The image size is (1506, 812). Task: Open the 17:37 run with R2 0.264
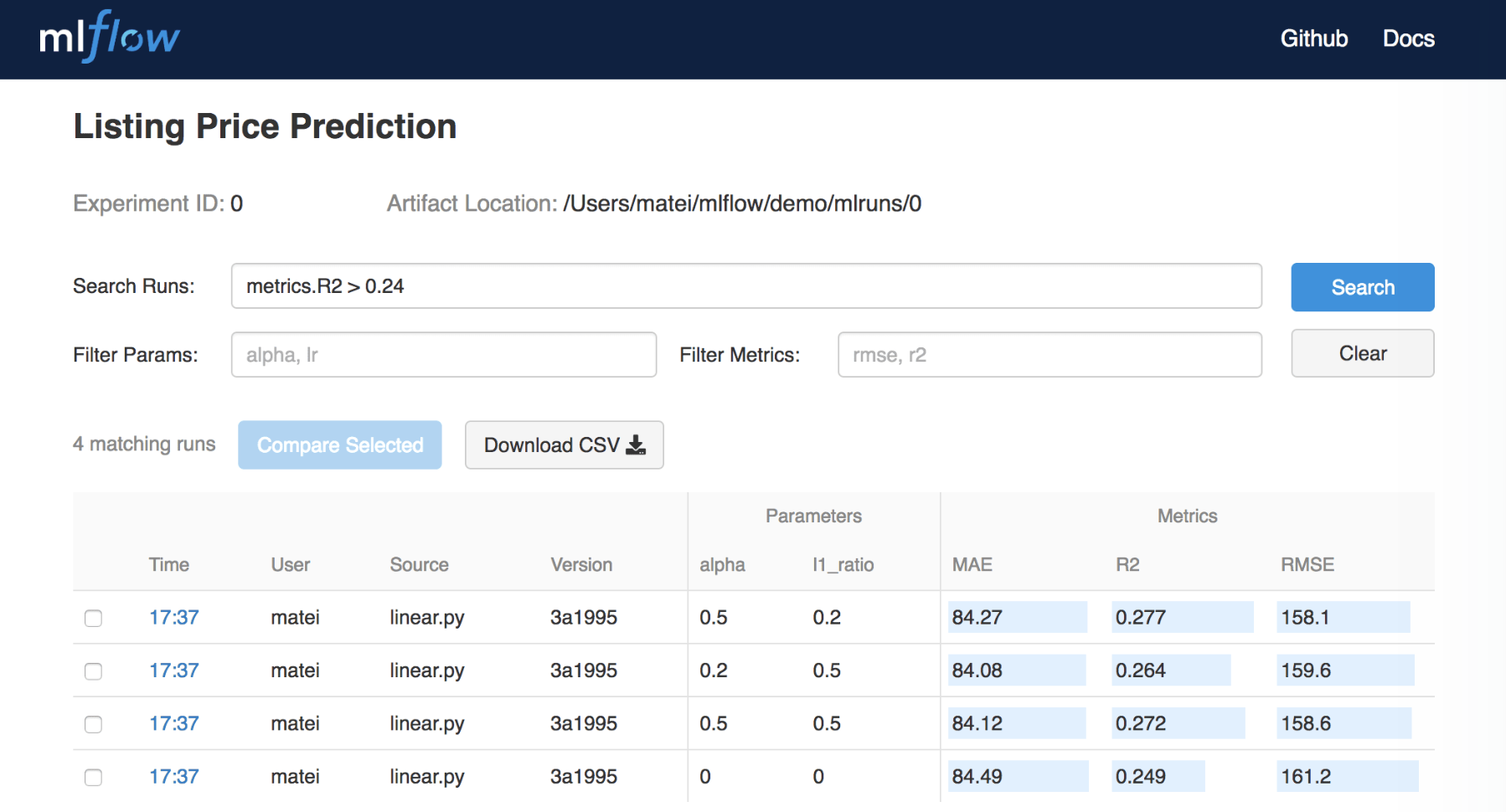174,671
